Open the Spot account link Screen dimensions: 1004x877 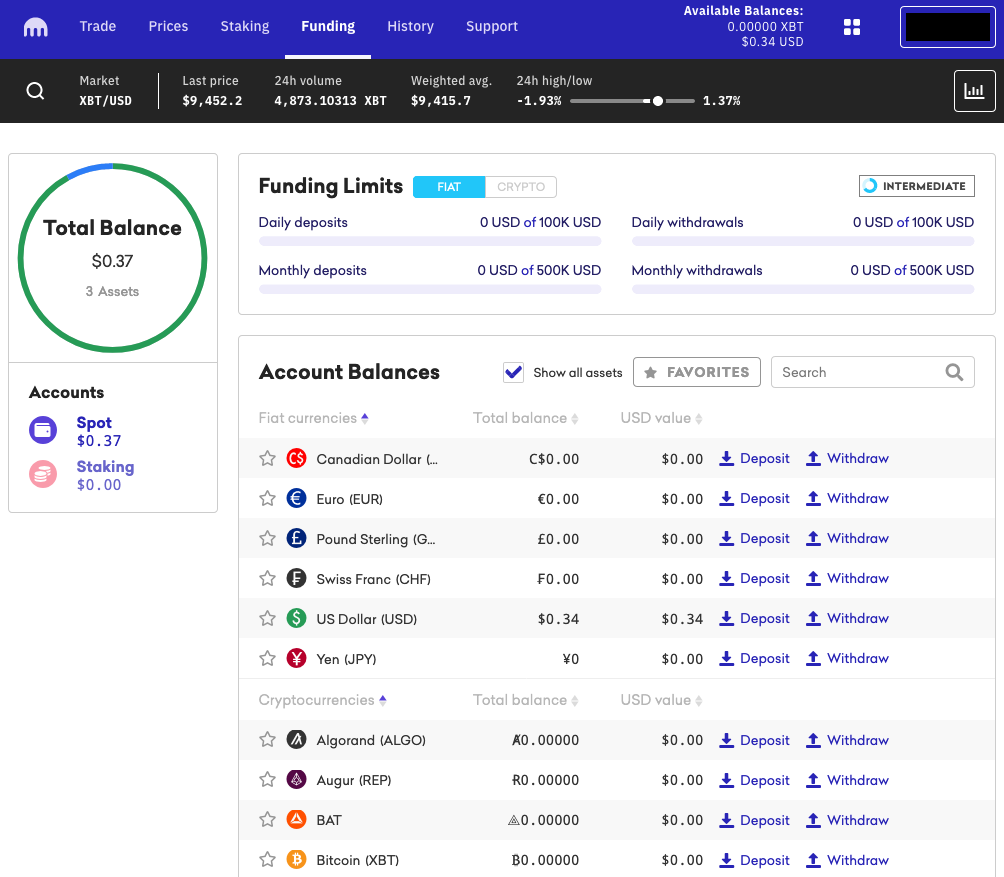[94, 422]
